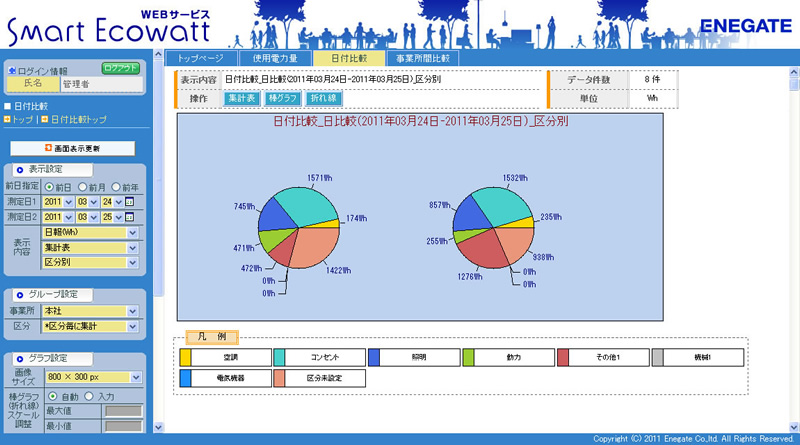Screen dimensions: 800x445
Task: Click the 折れ線 button
Action: tap(323, 98)
